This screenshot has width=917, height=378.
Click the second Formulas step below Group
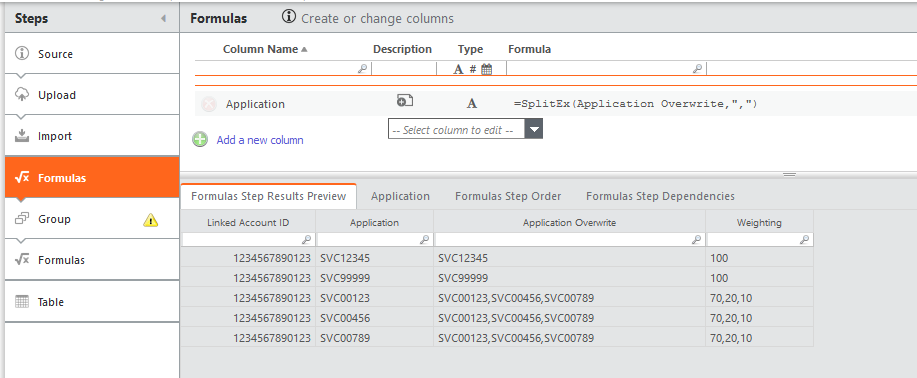(x=92, y=260)
